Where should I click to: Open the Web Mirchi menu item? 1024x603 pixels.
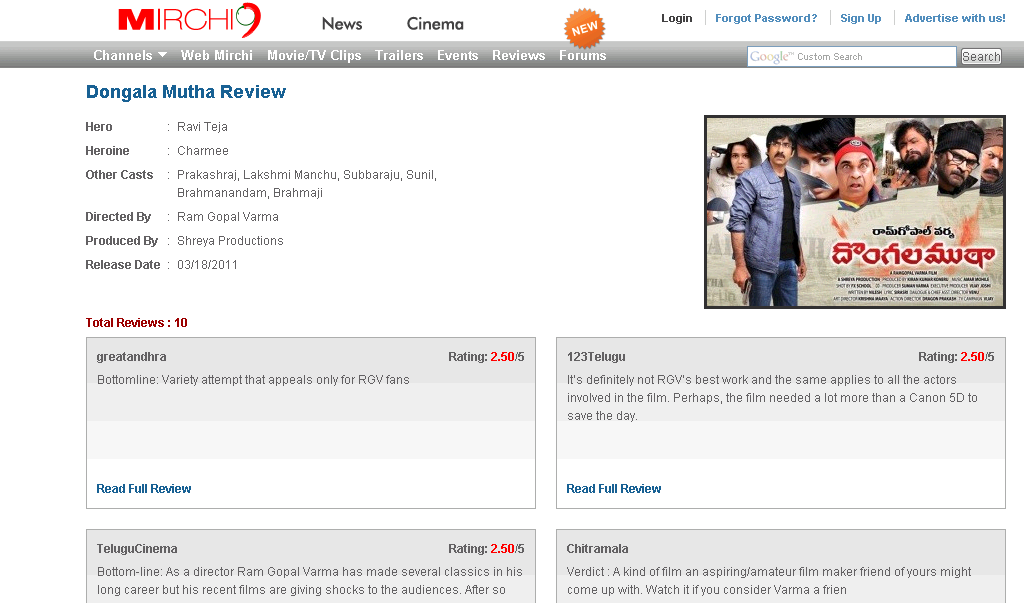click(217, 56)
